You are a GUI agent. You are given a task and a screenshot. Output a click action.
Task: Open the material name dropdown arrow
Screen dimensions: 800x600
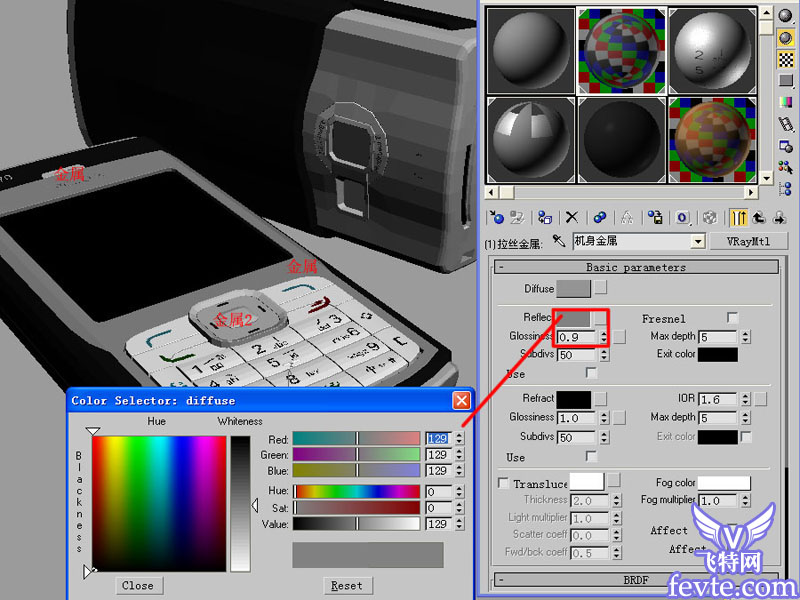(698, 241)
